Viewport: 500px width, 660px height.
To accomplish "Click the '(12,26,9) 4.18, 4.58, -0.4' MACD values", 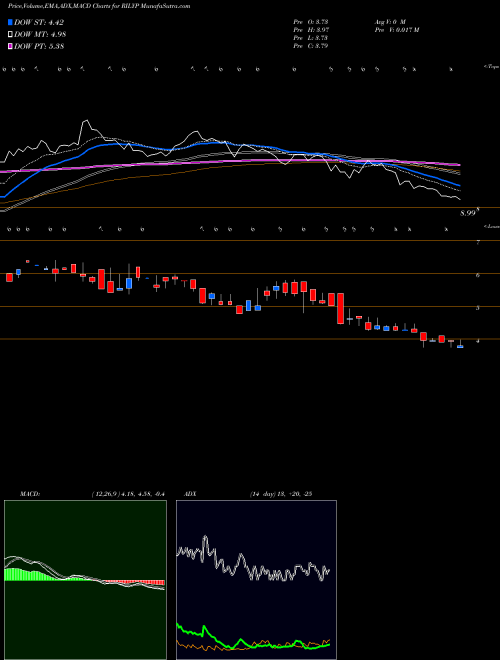I will (128, 494).
